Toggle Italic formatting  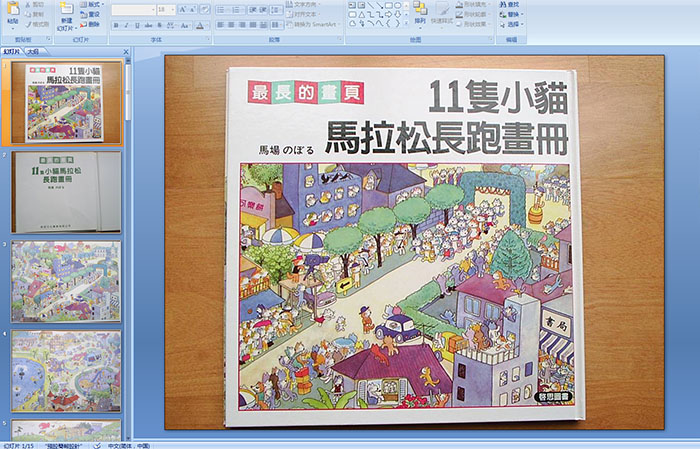click(x=126, y=25)
